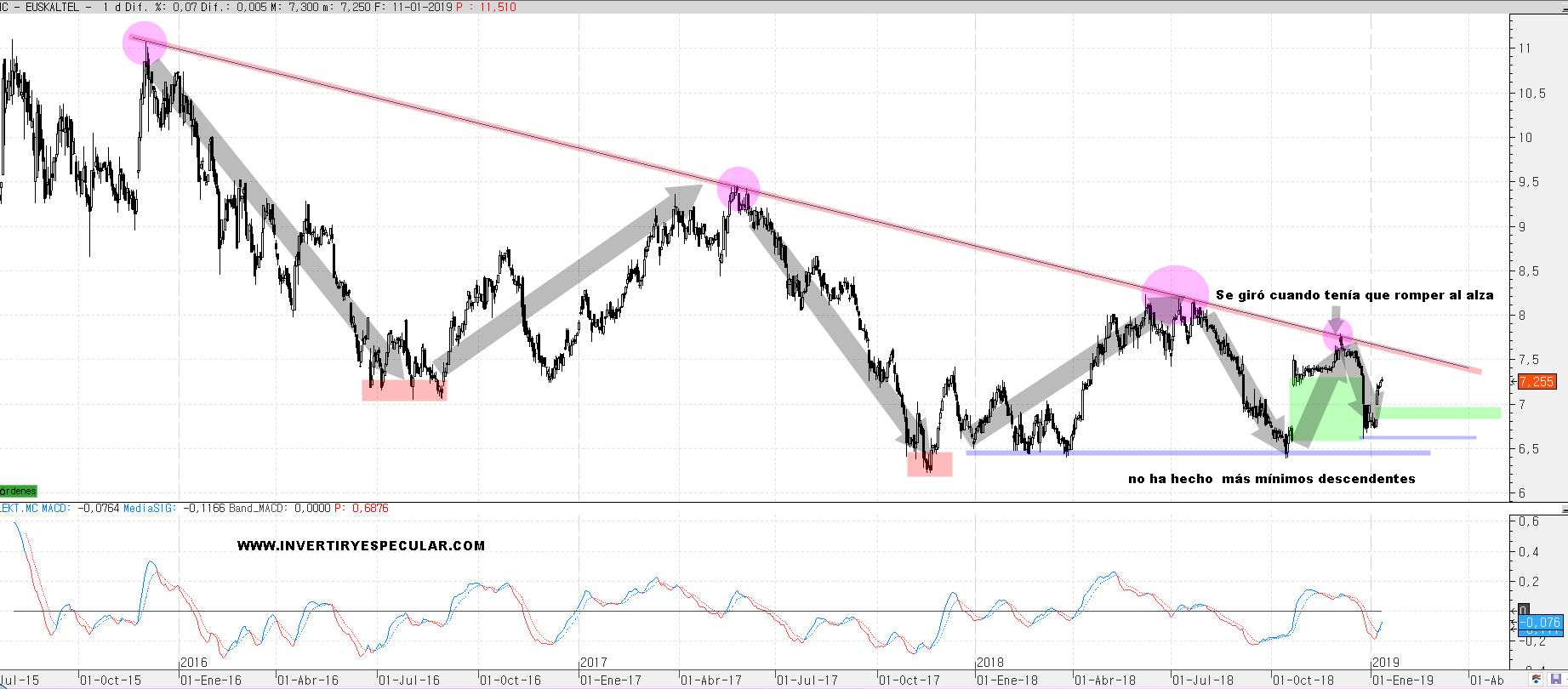Select the red rectangle at the late 2017 low
The image size is (1568, 689).
[x=929, y=464]
